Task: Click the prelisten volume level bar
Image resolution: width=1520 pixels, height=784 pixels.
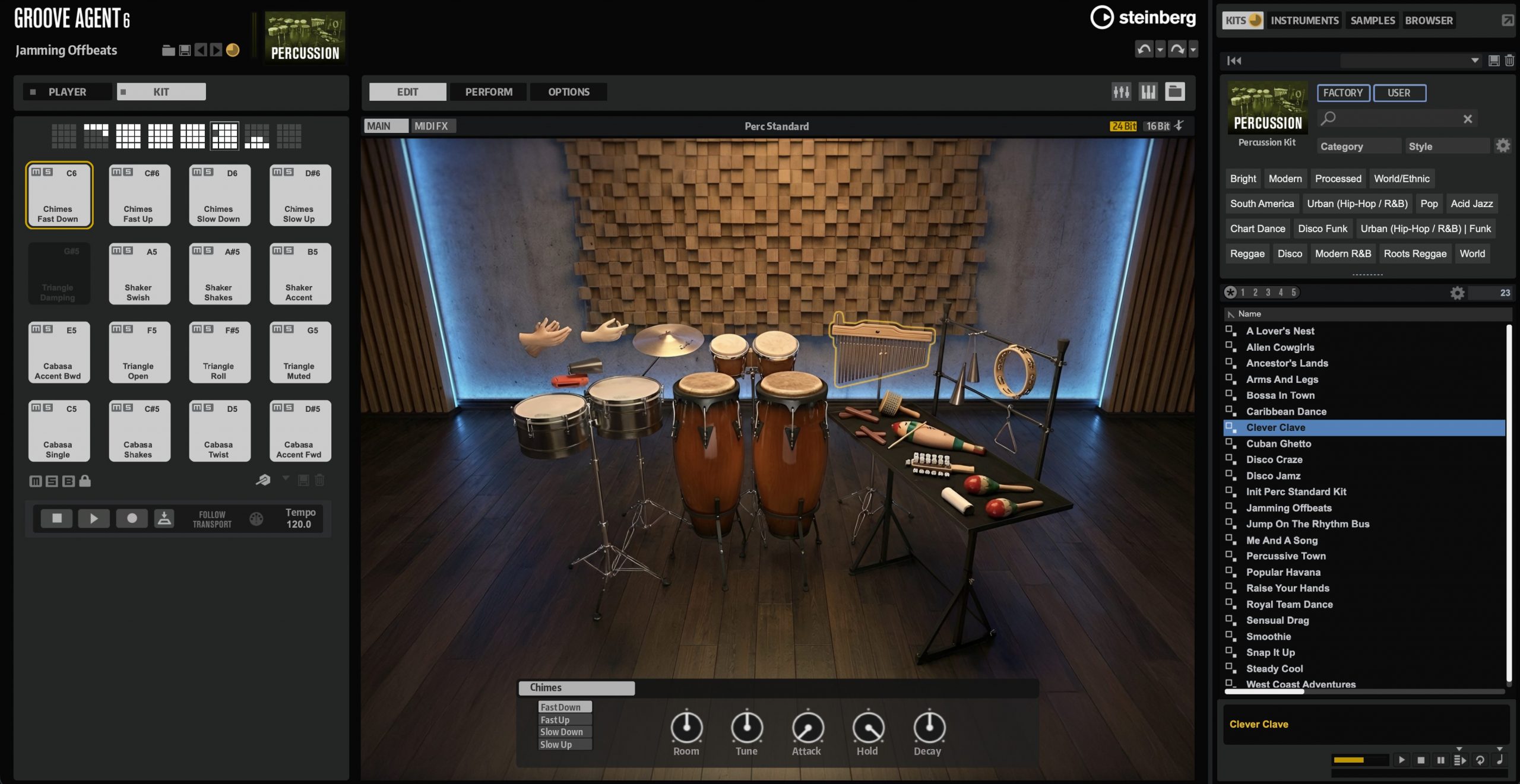Action: click(x=1360, y=760)
